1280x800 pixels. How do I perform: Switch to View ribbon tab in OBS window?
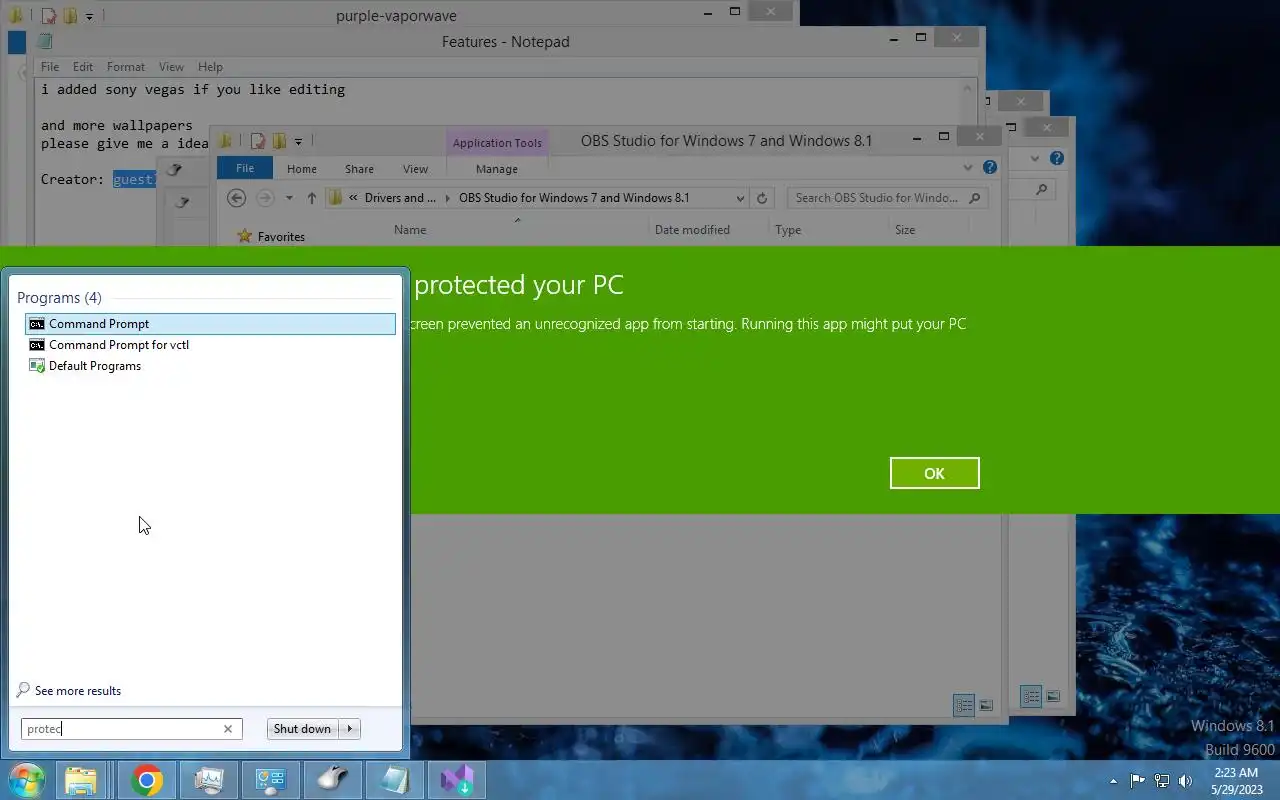(x=415, y=169)
